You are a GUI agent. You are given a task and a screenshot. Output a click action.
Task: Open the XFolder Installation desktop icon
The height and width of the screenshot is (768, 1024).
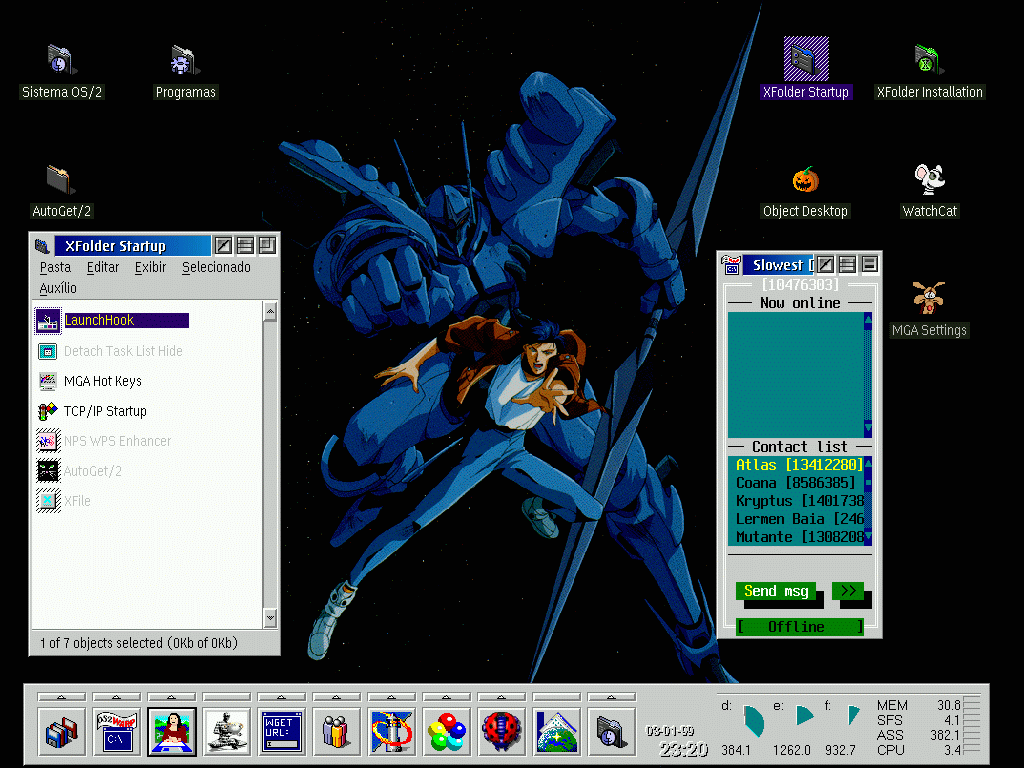pyautogui.click(x=927, y=60)
